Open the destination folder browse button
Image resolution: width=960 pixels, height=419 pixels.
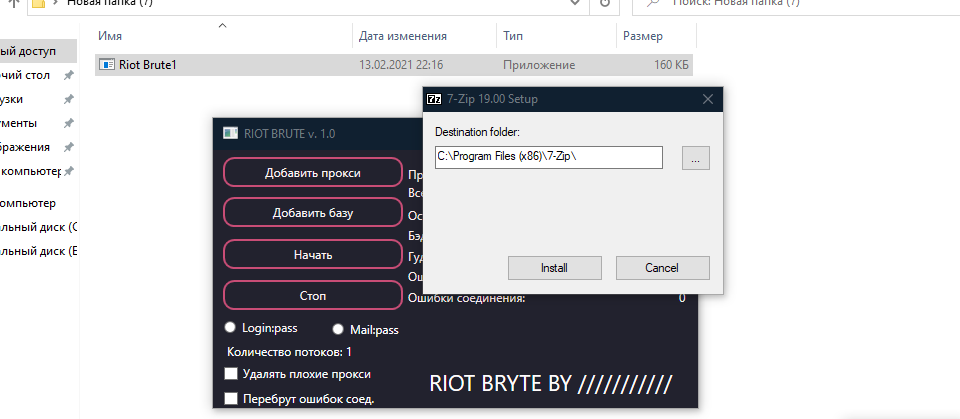pos(696,158)
